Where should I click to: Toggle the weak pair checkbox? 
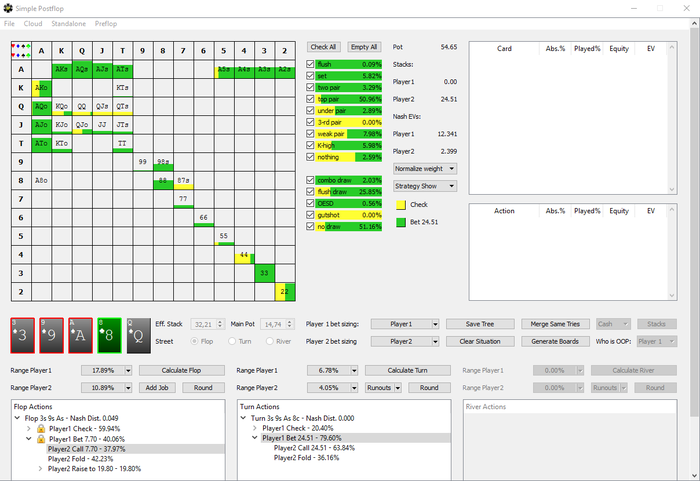[x=310, y=134]
